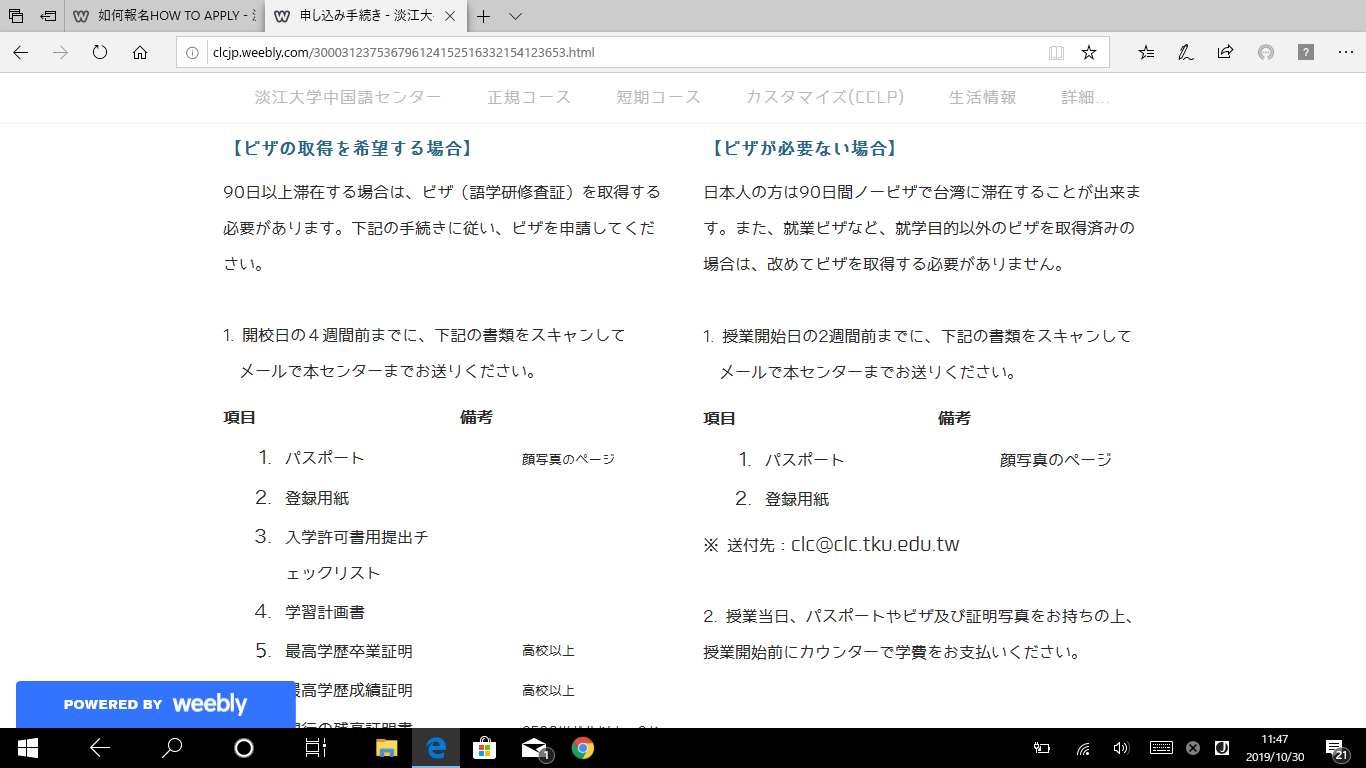Open a new tab with plus icon
The height and width of the screenshot is (768, 1366).
tap(484, 16)
